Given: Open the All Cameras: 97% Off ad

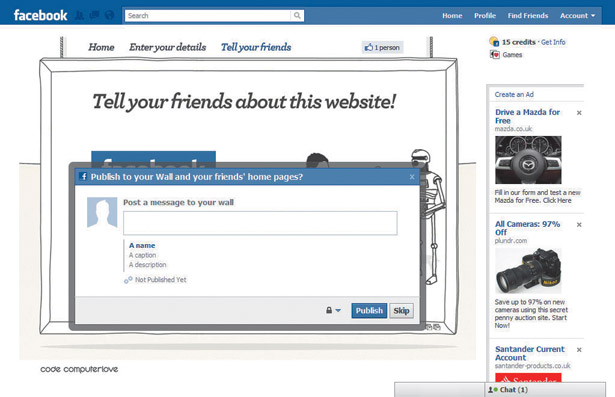Looking at the screenshot, I should coord(527,228).
